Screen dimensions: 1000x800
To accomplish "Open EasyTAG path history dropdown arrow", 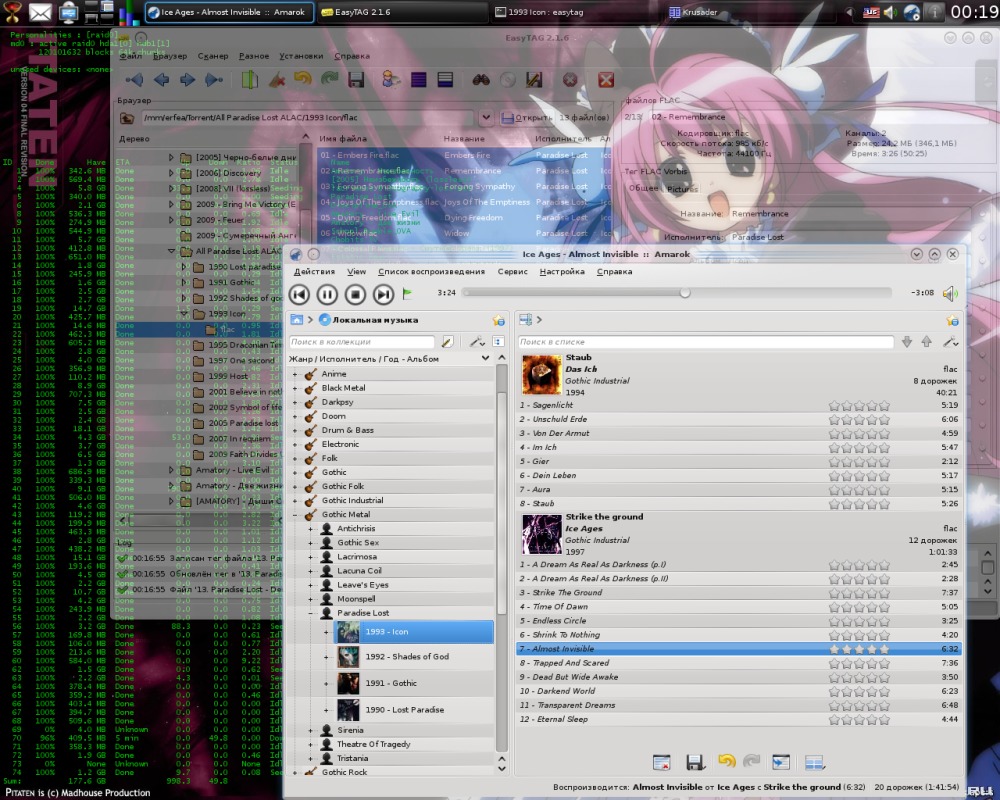I will 486,117.
